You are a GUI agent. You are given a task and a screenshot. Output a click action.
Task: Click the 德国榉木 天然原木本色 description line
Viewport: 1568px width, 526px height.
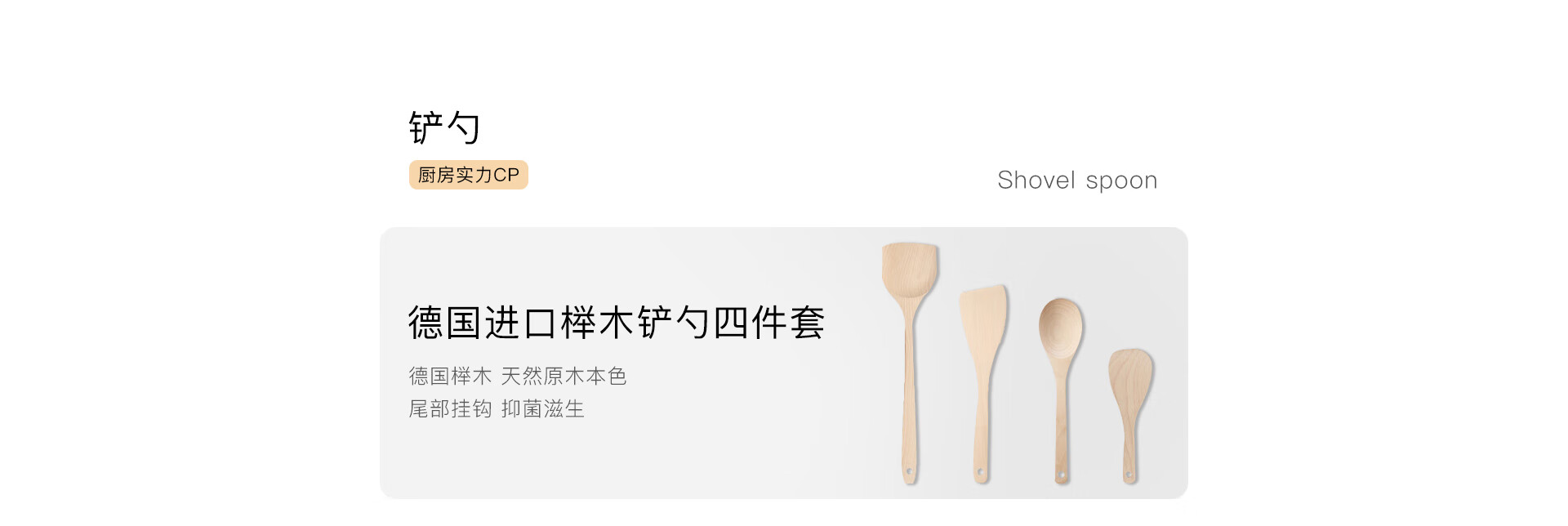pyautogui.click(x=518, y=376)
